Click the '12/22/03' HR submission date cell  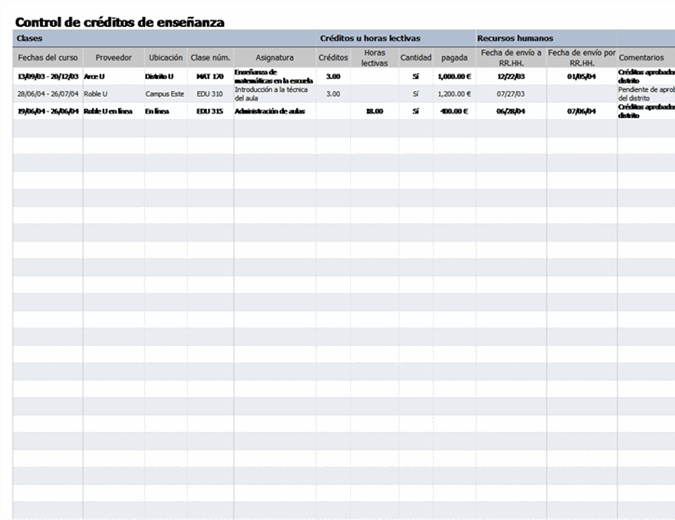(x=510, y=76)
